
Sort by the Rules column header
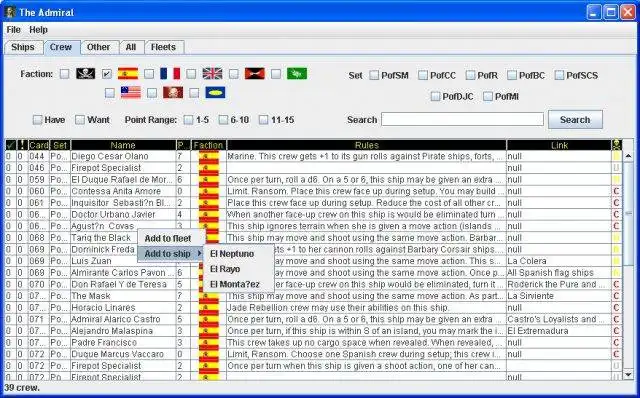367,145
